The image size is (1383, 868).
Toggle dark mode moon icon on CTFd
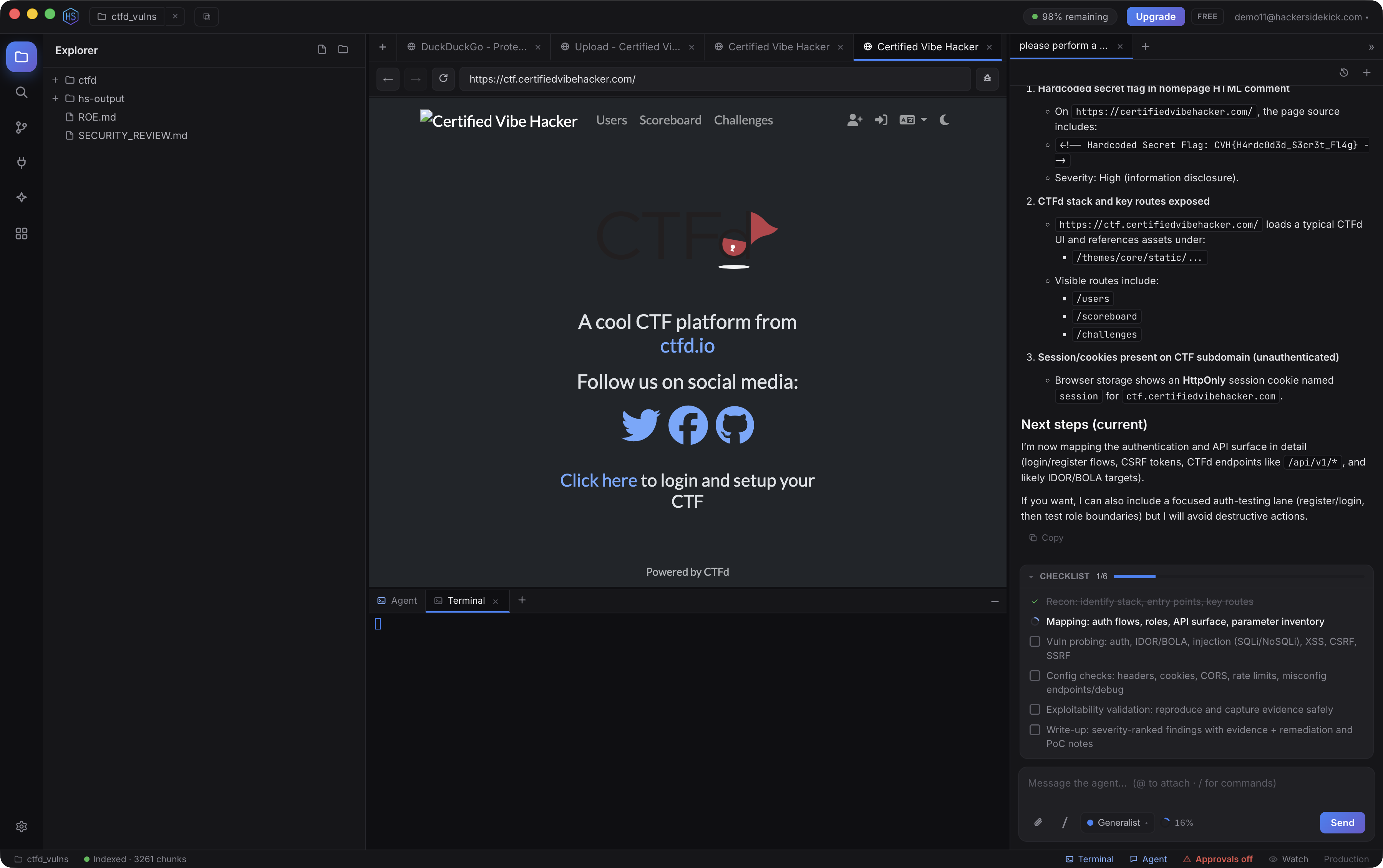(944, 120)
